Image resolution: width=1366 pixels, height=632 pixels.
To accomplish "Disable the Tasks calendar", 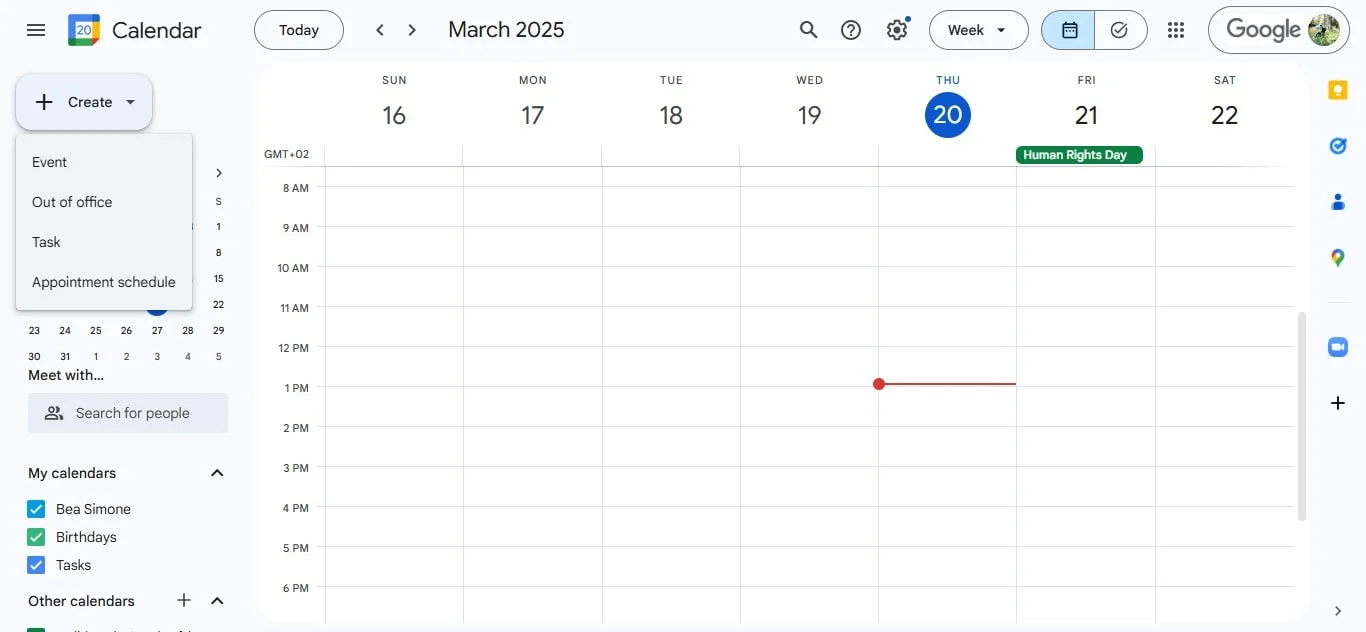I will point(36,565).
